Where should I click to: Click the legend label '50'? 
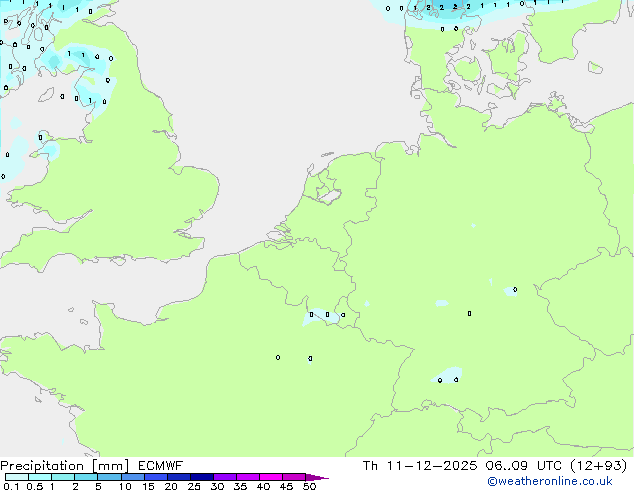[x=309, y=486]
